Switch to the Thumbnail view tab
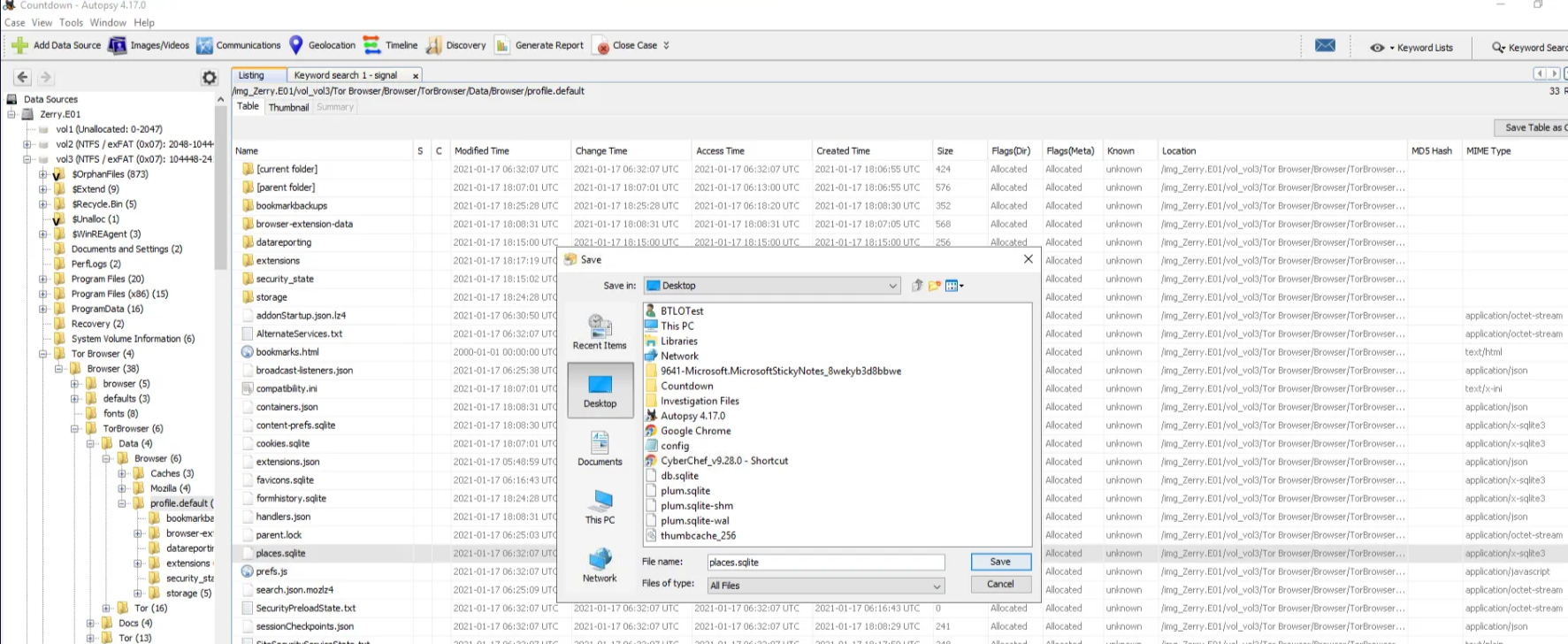The height and width of the screenshot is (644, 1568). click(288, 107)
